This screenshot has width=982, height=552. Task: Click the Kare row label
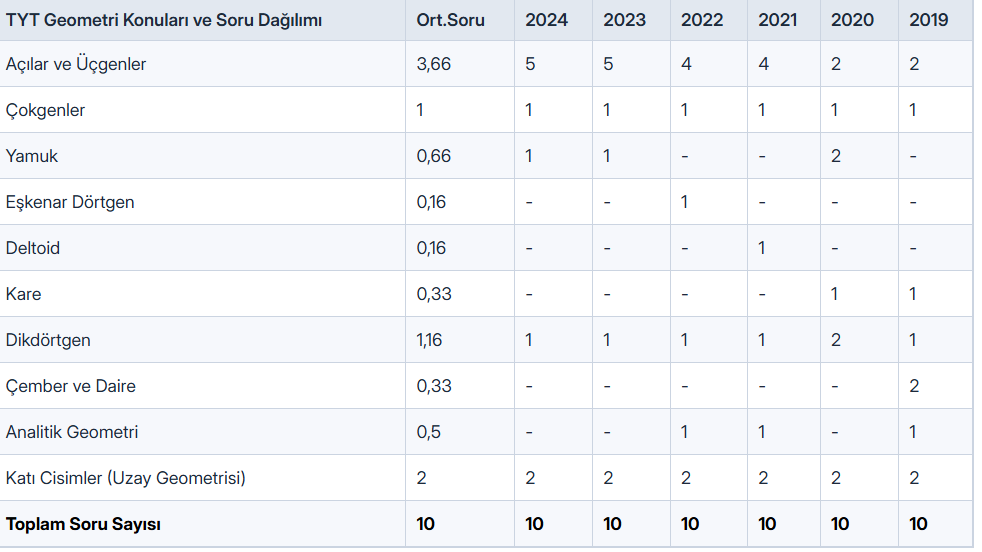pyautogui.click(x=23, y=294)
